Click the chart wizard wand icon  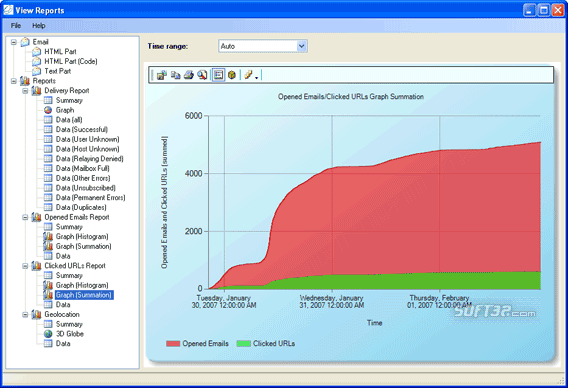248,75
